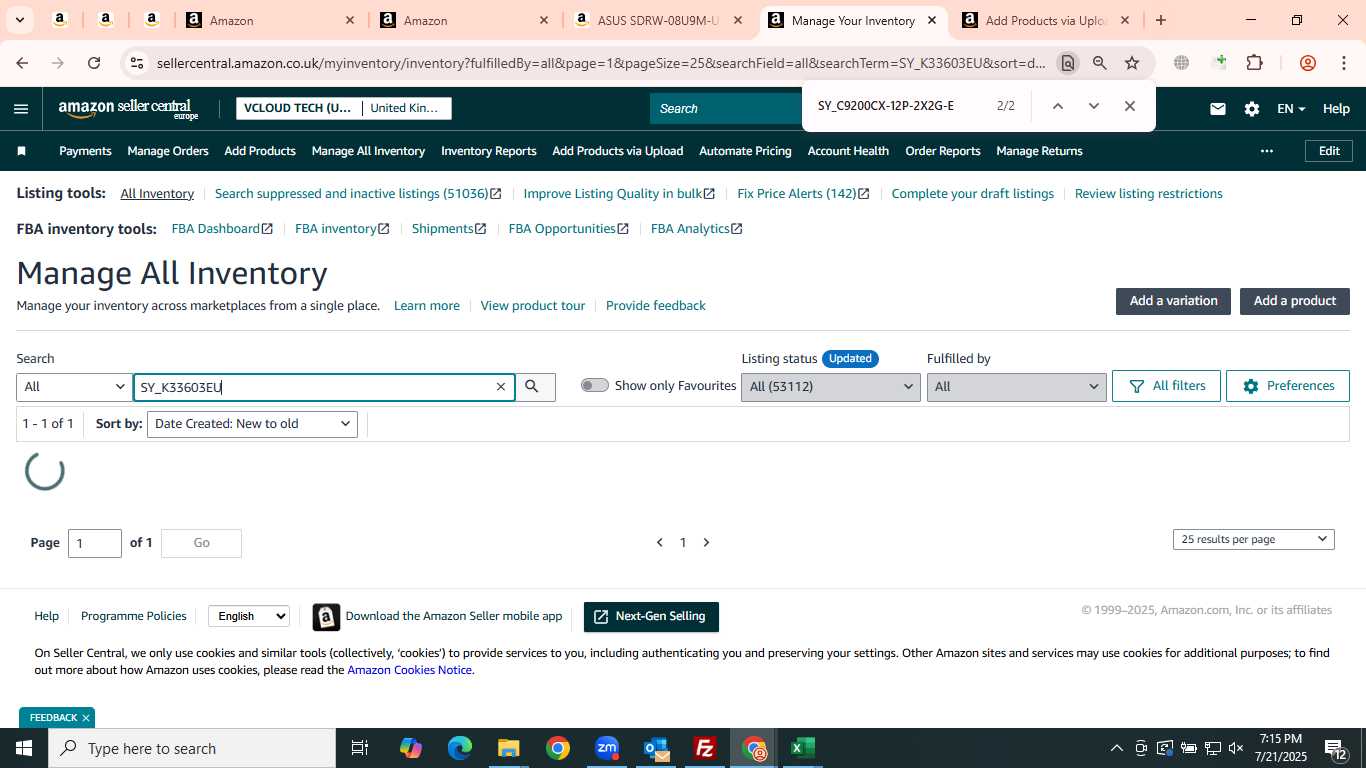Open Chrome extensions puzzle icon

(1254, 63)
